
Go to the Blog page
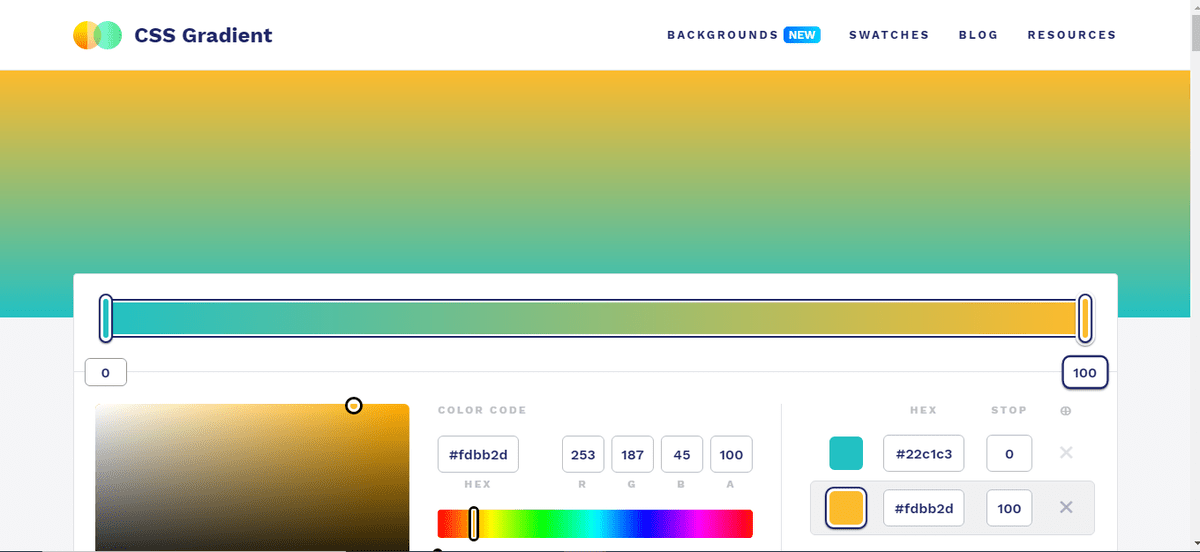(x=978, y=35)
